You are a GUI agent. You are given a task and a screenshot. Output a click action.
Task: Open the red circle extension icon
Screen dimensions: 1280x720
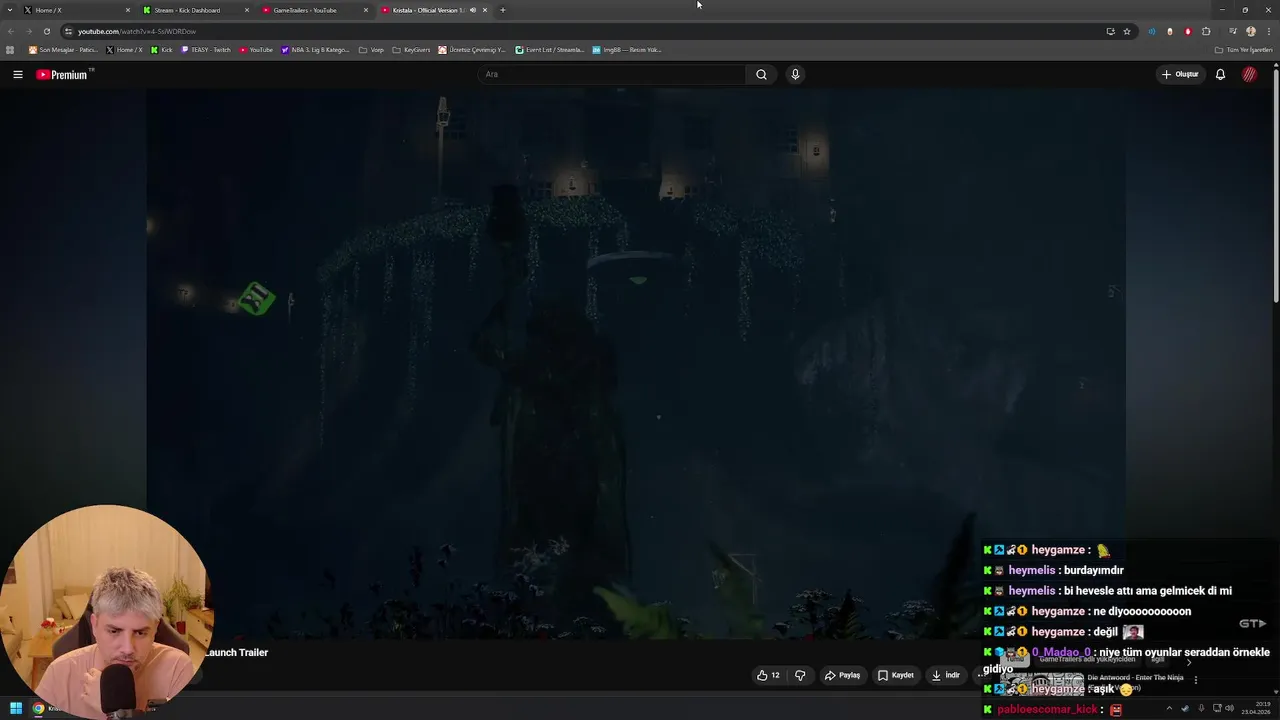click(1188, 31)
